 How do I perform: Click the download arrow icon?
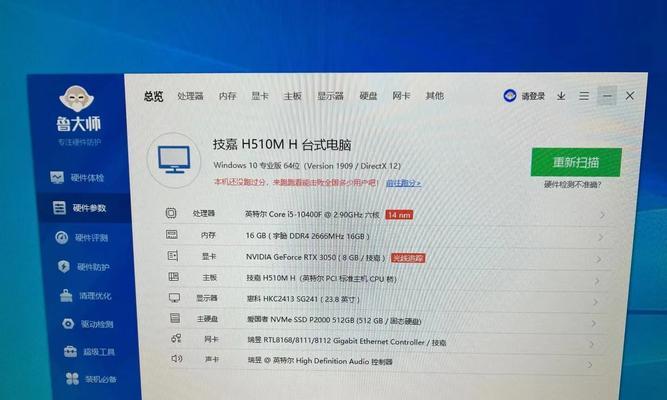pyautogui.click(x=561, y=96)
